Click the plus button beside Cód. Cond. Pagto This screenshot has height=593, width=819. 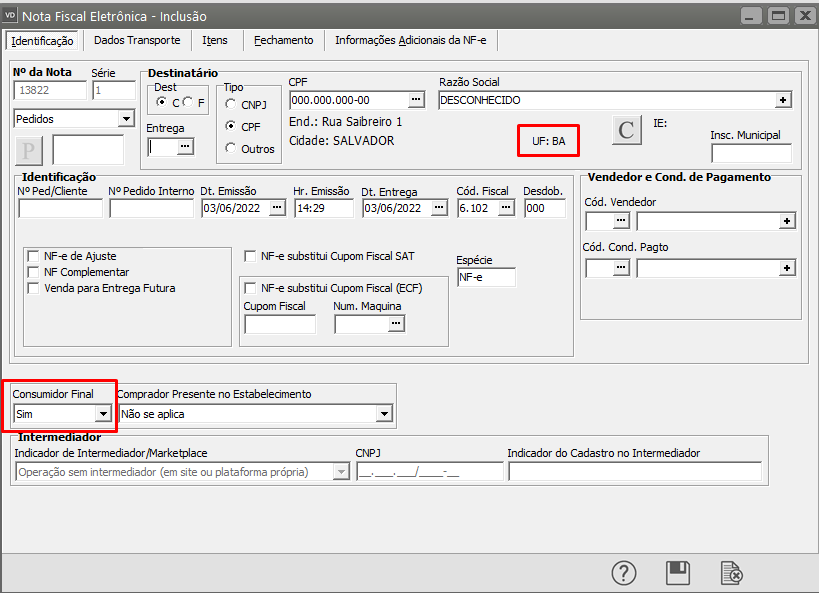(787, 267)
